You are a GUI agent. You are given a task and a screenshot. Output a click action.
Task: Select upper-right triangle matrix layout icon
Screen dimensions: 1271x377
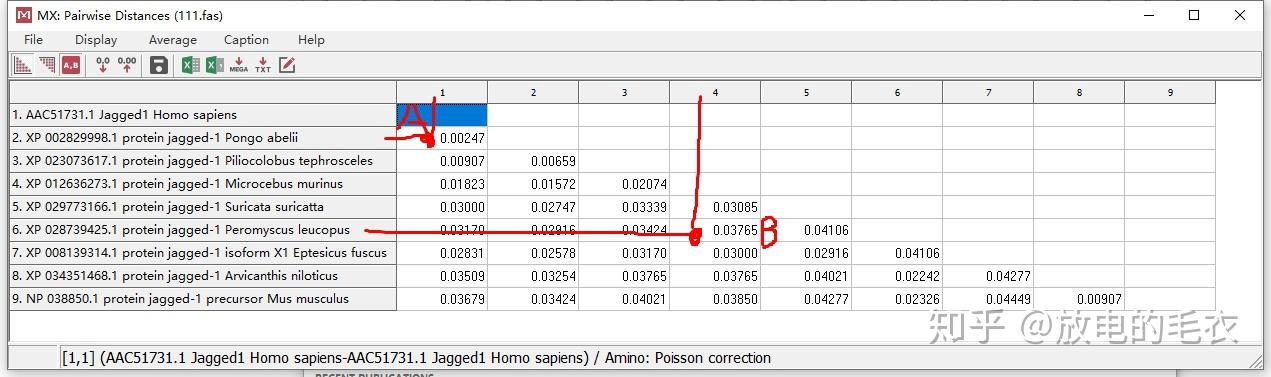point(46,65)
